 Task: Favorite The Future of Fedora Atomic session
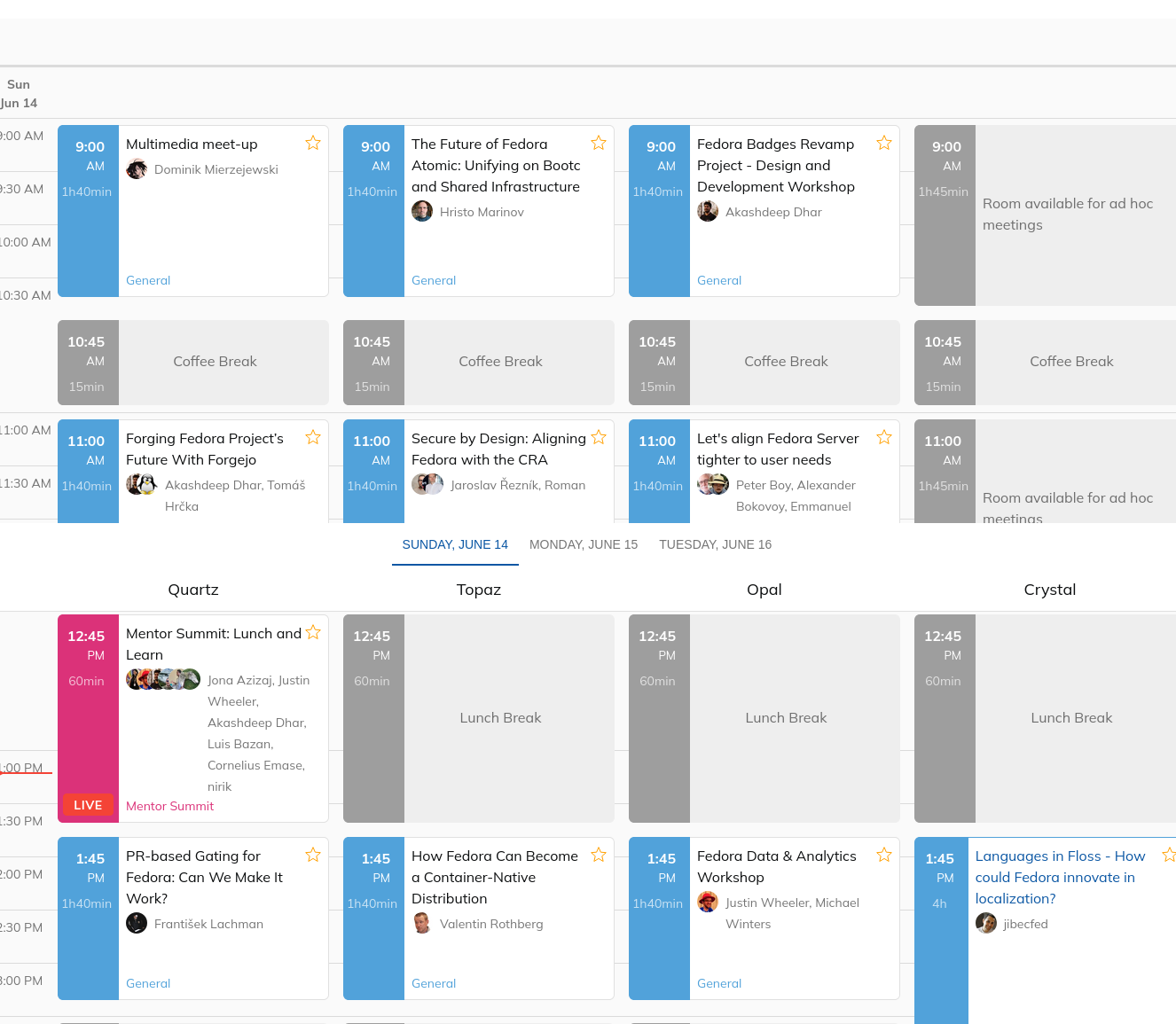tap(599, 143)
